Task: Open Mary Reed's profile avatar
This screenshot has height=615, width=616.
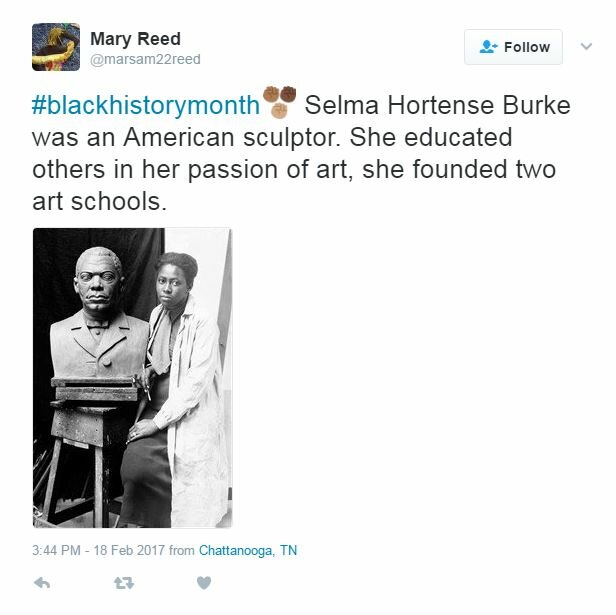Action: (x=56, y=47)
